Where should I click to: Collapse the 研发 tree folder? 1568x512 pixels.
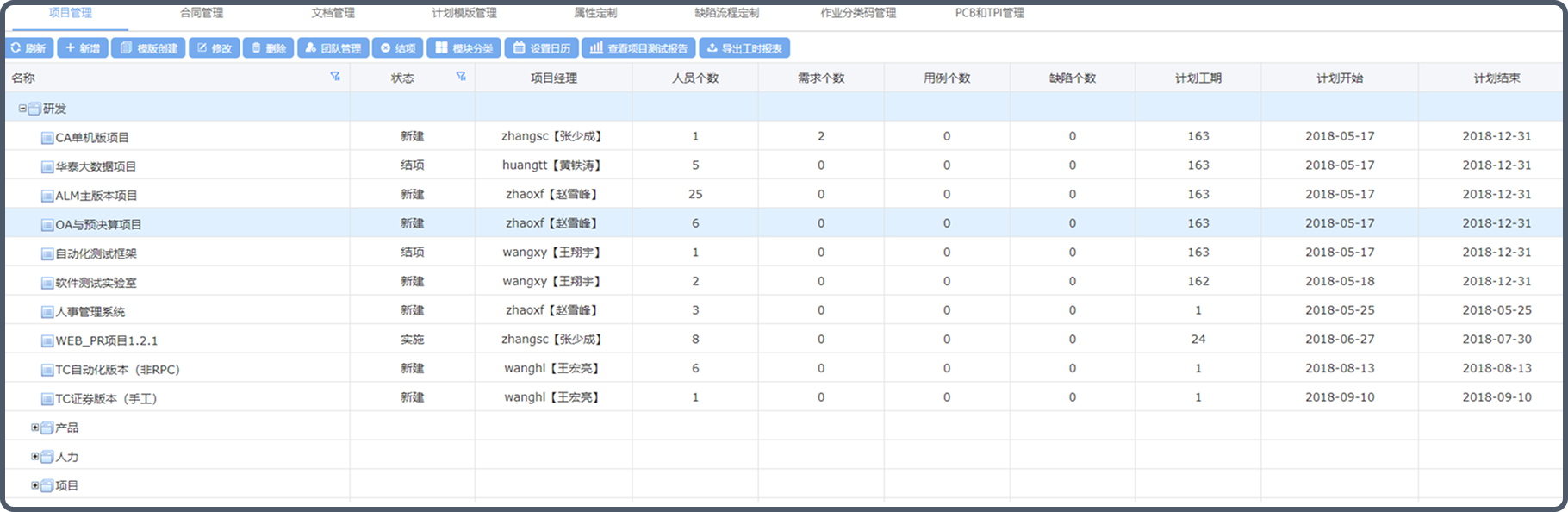[22, 109]
